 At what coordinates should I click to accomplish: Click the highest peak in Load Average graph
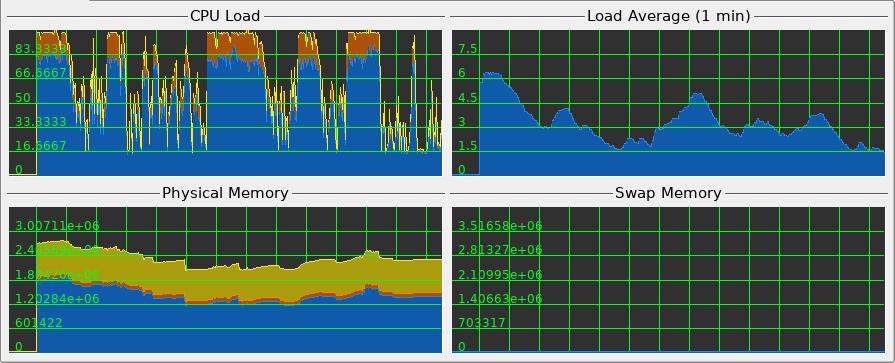coord(492,74)
